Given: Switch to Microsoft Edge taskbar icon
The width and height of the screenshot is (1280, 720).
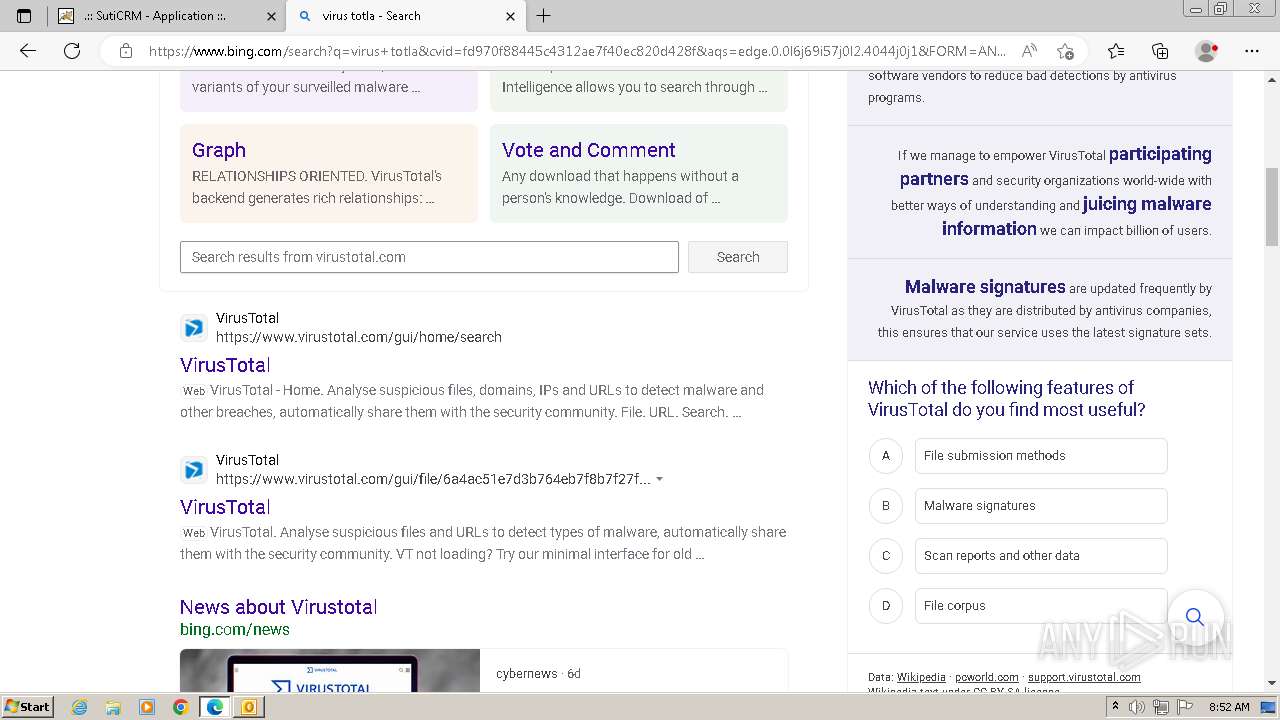Looking at the screenshot, I should (x=215, y=707).
